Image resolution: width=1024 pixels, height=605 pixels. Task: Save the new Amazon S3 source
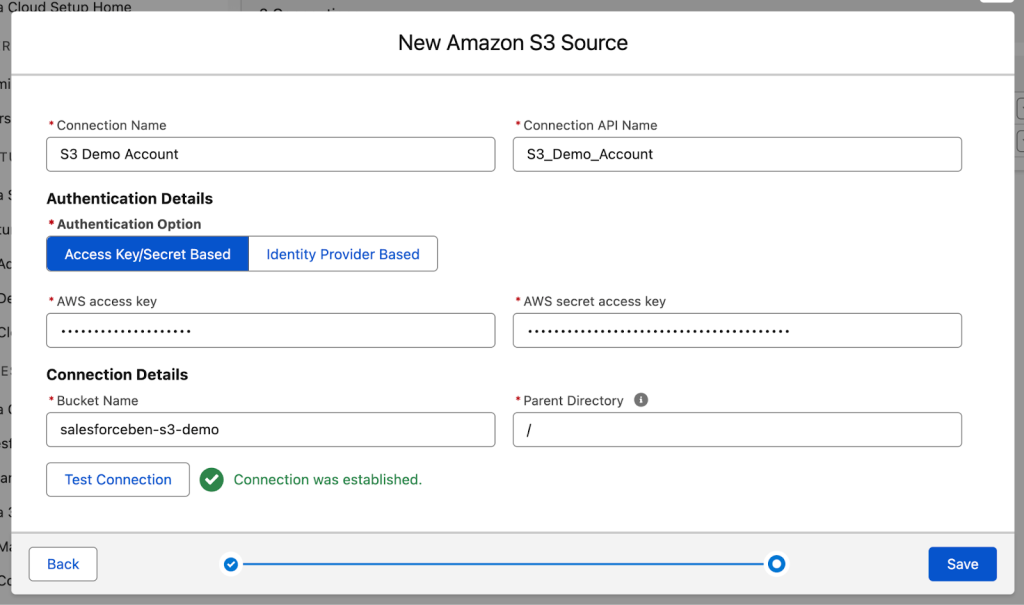962,564
